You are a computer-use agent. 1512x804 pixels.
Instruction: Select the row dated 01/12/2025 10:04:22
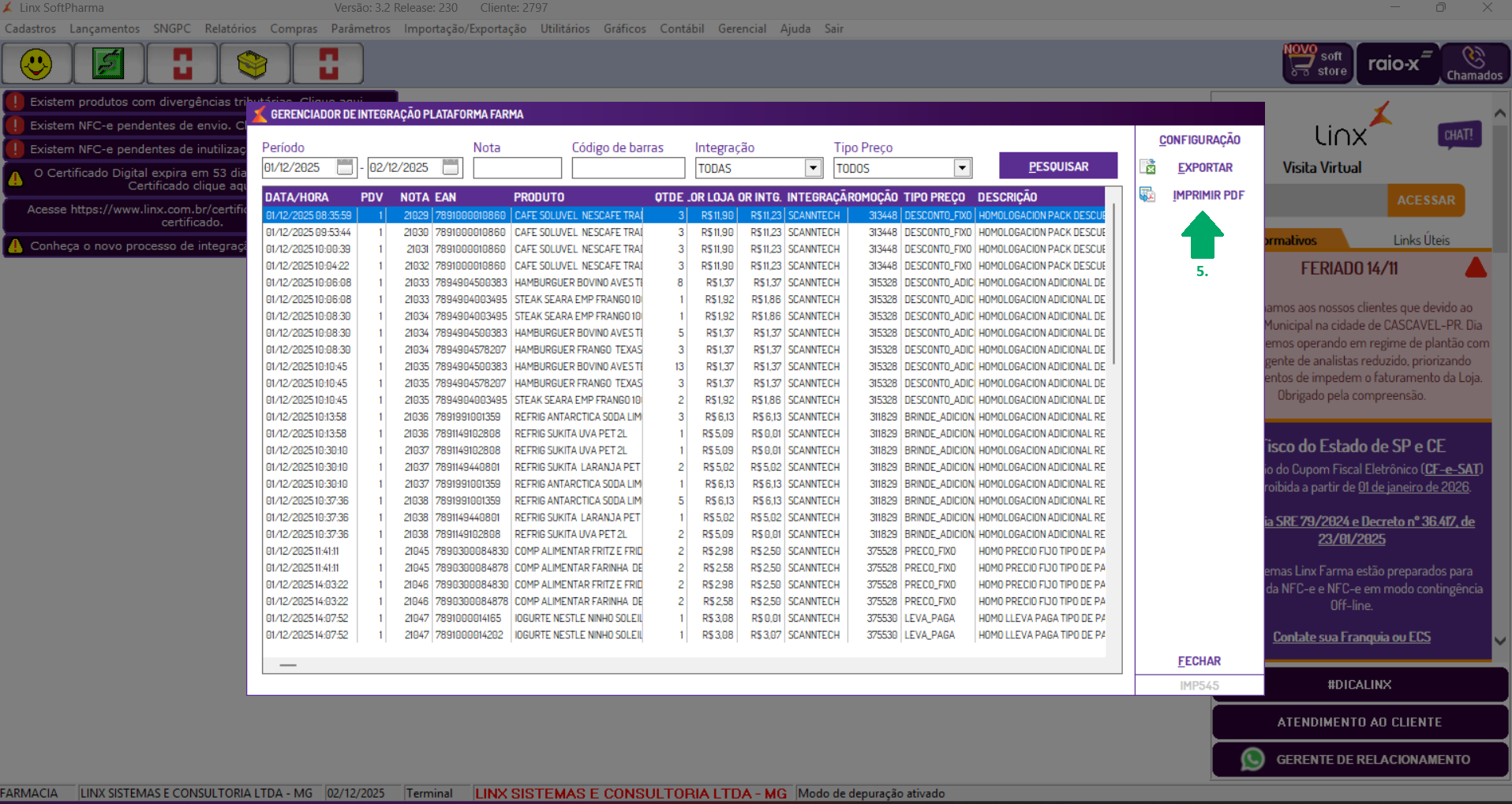tap(684, 266)
